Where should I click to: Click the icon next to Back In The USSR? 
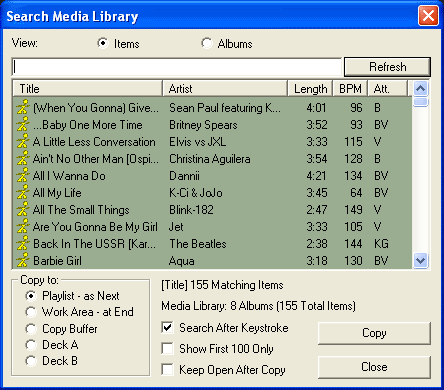point(23,243)
